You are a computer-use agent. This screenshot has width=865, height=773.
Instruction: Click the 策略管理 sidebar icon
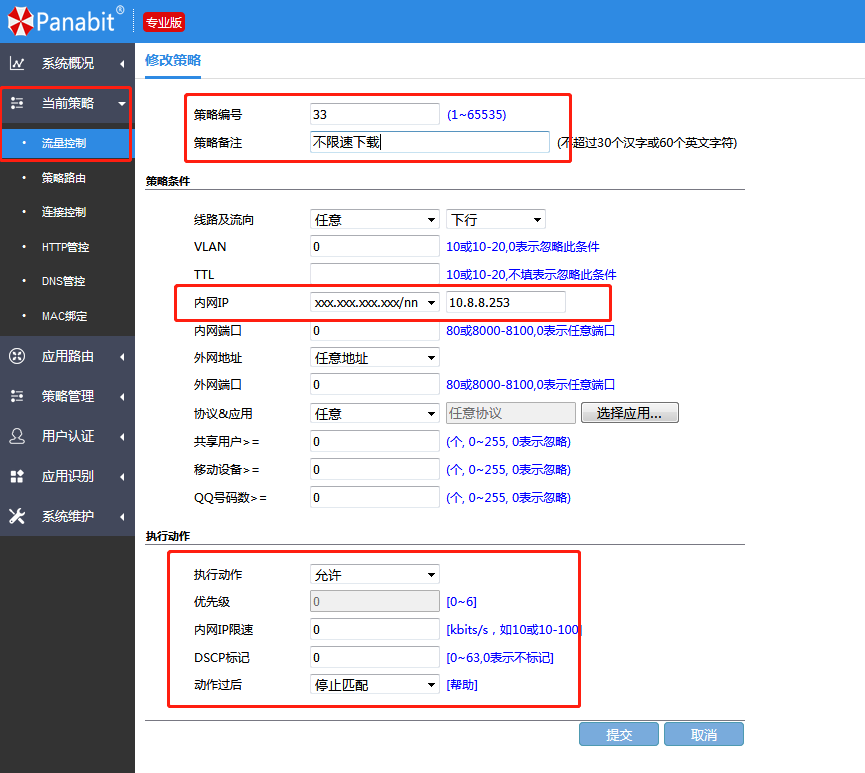pyautogui.click(x=17, y=396)
